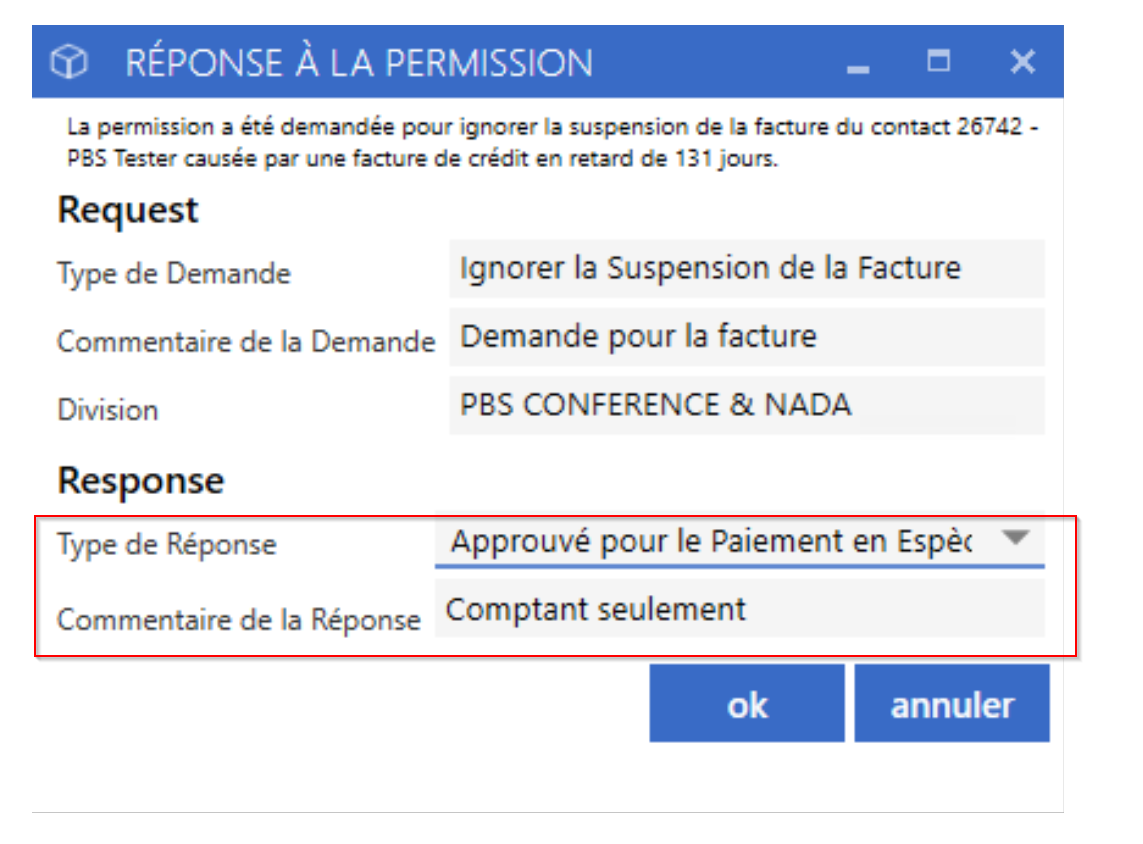Select the 'Ignorer la Suspension de la Facture' field
Image resolution: width=1143 pixels, height=844 pixels.
pos(746,268)
